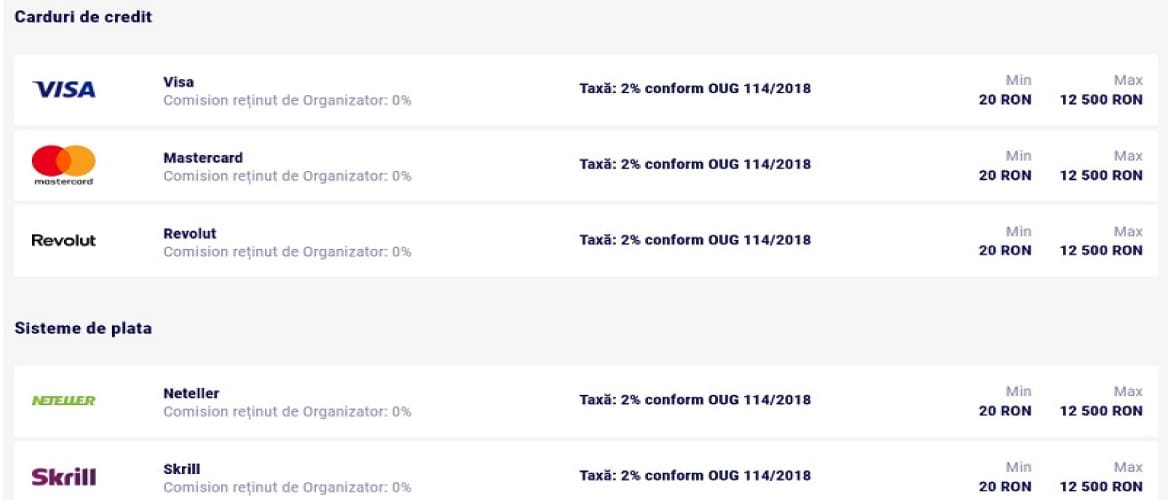Image resolution: width=1170 pixels, height=500 pixels.
Task: Click Neteller's 20 RON minimum value
Action: [x=1005, y=410]
